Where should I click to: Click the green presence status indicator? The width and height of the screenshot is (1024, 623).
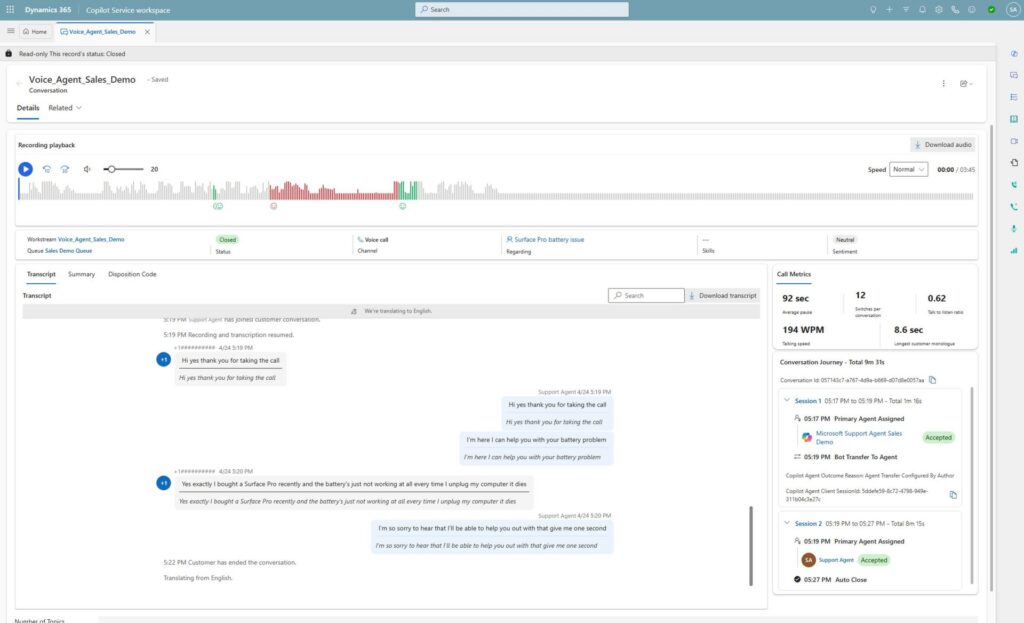tap(991, 10)
